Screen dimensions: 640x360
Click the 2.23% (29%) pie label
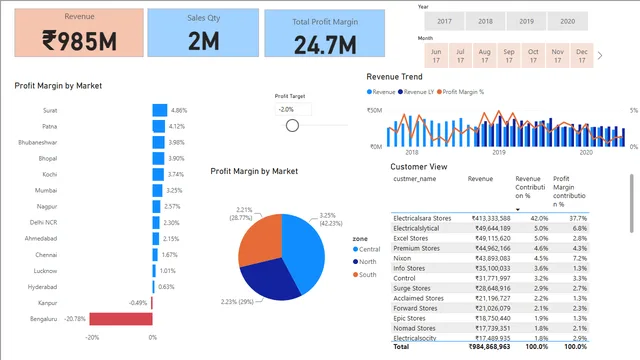click(237, 302)
